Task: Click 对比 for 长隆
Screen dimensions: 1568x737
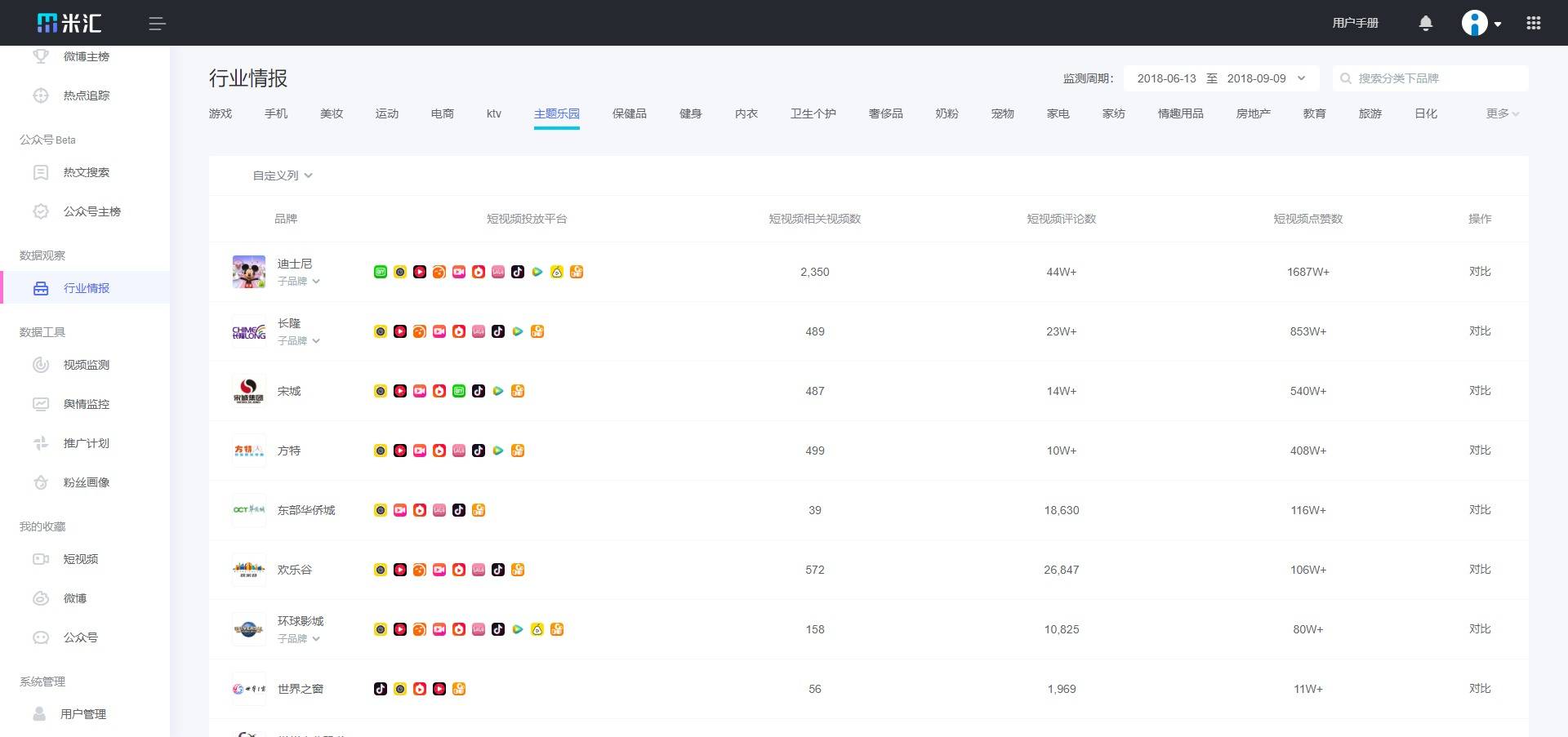Action: 1480,331
